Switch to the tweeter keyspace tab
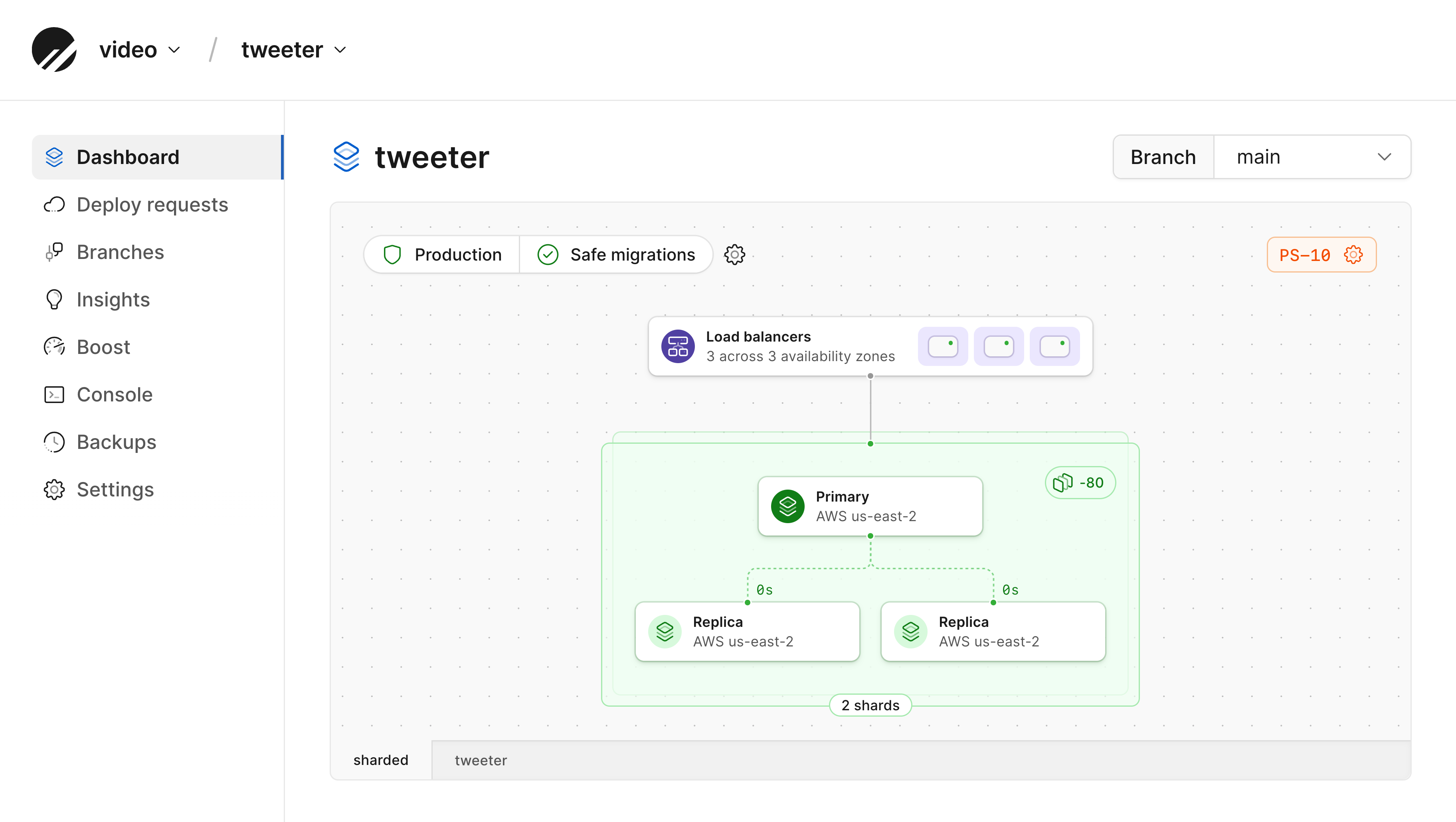The width and height of the screenshot is (1456, 822). point(481,761)
